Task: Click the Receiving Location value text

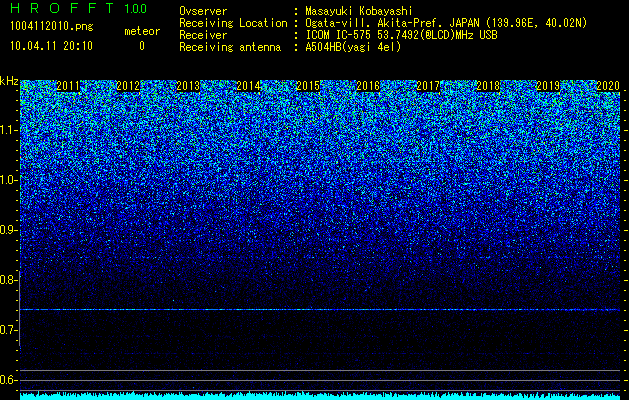Action: tap(446, 23)
